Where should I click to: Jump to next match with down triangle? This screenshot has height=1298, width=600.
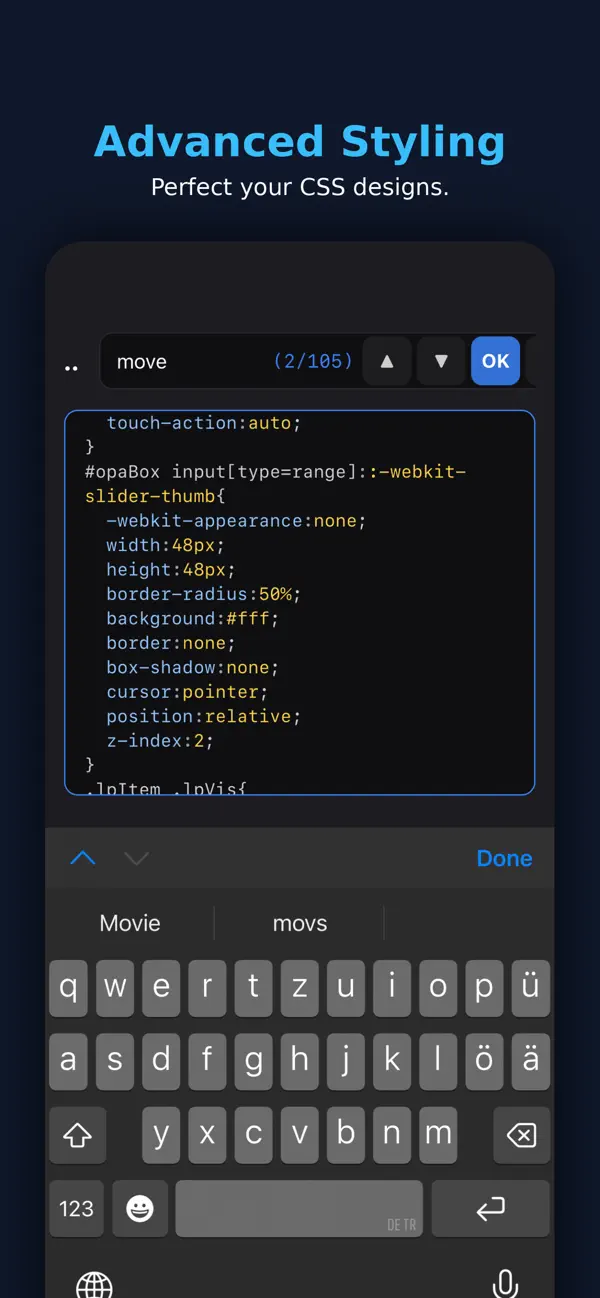click(441, 361)
